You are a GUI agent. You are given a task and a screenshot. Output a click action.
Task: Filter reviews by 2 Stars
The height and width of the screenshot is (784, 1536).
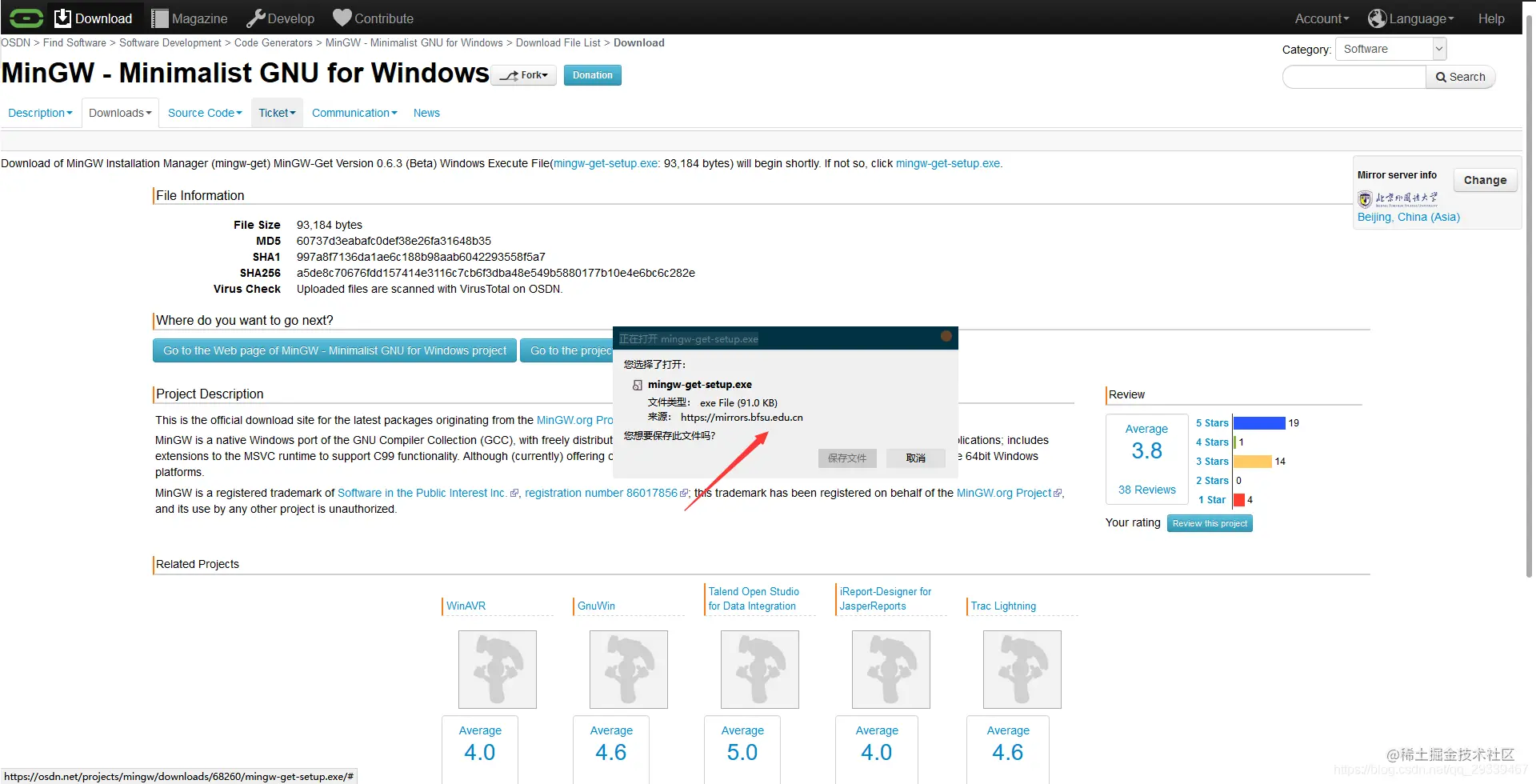click(x=1212, y=481)
